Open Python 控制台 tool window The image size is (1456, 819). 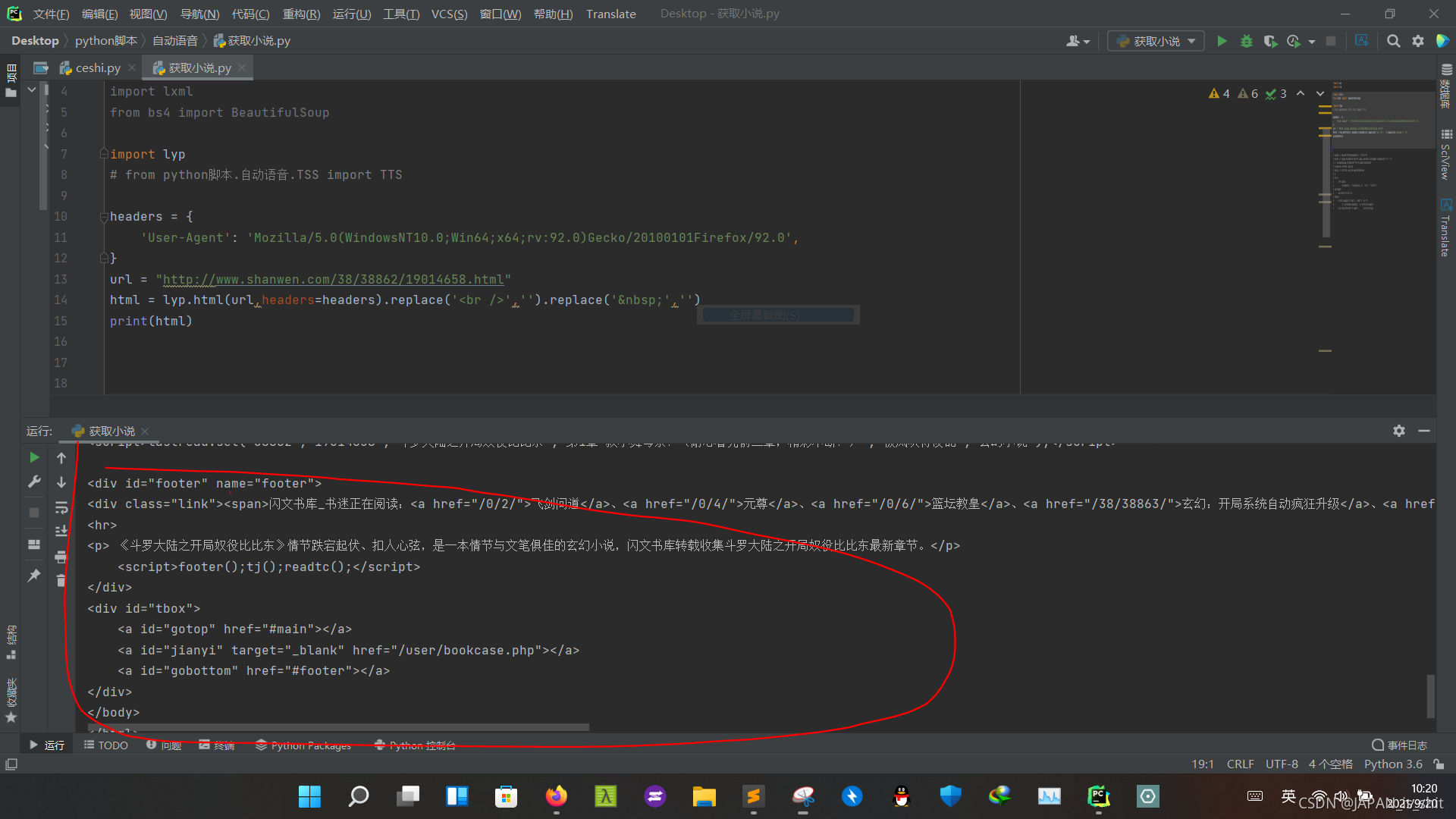415,745
